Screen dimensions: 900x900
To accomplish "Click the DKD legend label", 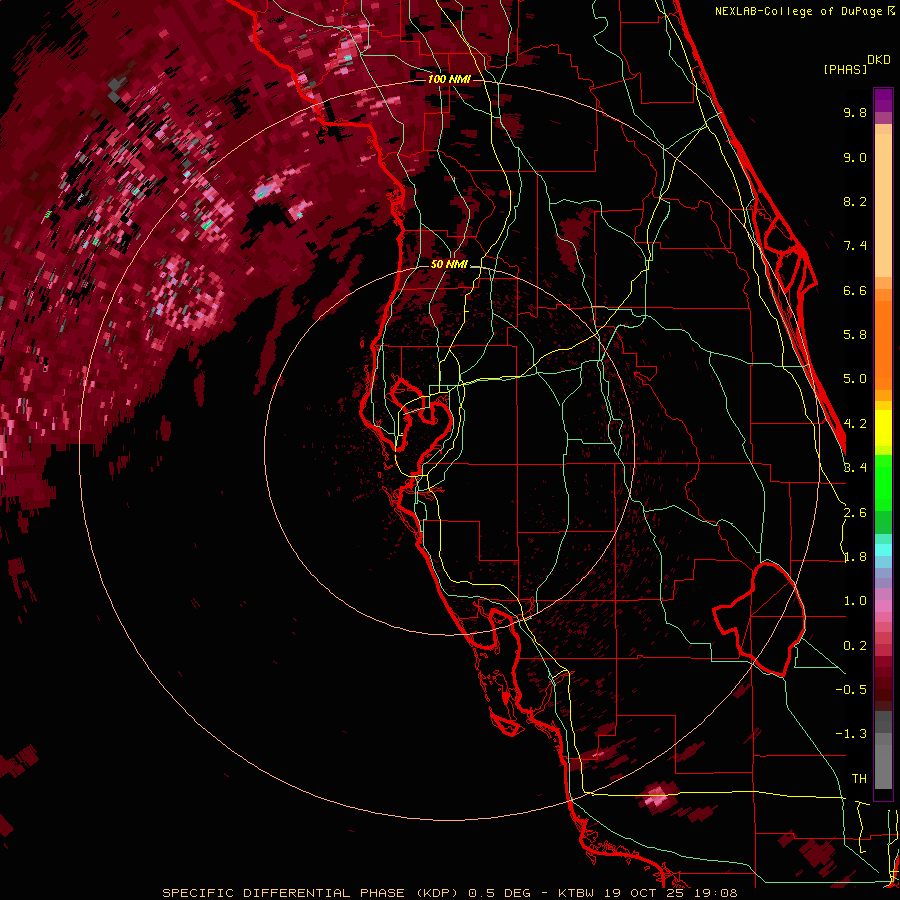I will click(879, 60).
